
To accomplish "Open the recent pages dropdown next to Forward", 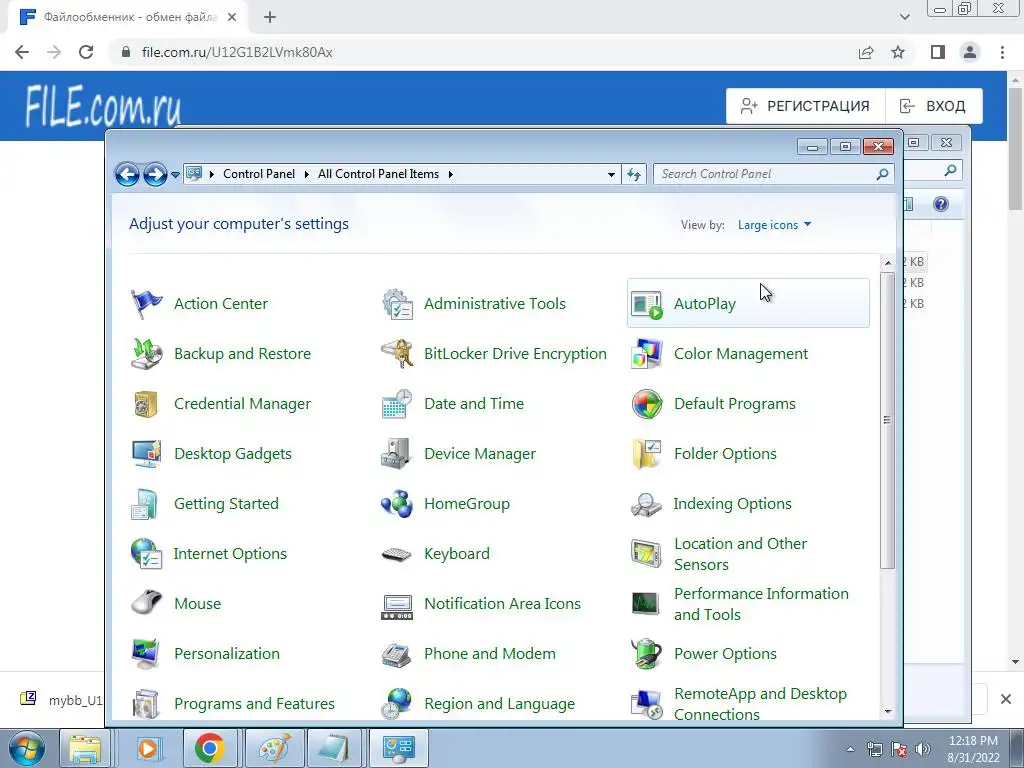I will [175, 174].
